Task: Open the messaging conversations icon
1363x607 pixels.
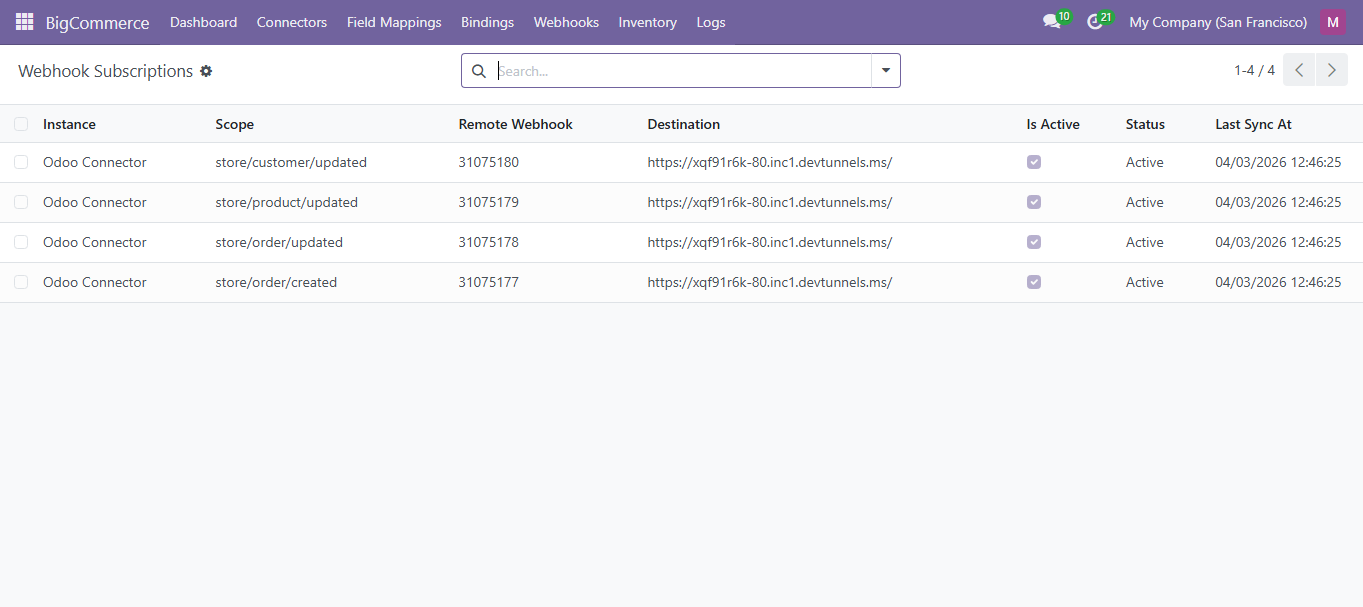Action: [1052, 22]
